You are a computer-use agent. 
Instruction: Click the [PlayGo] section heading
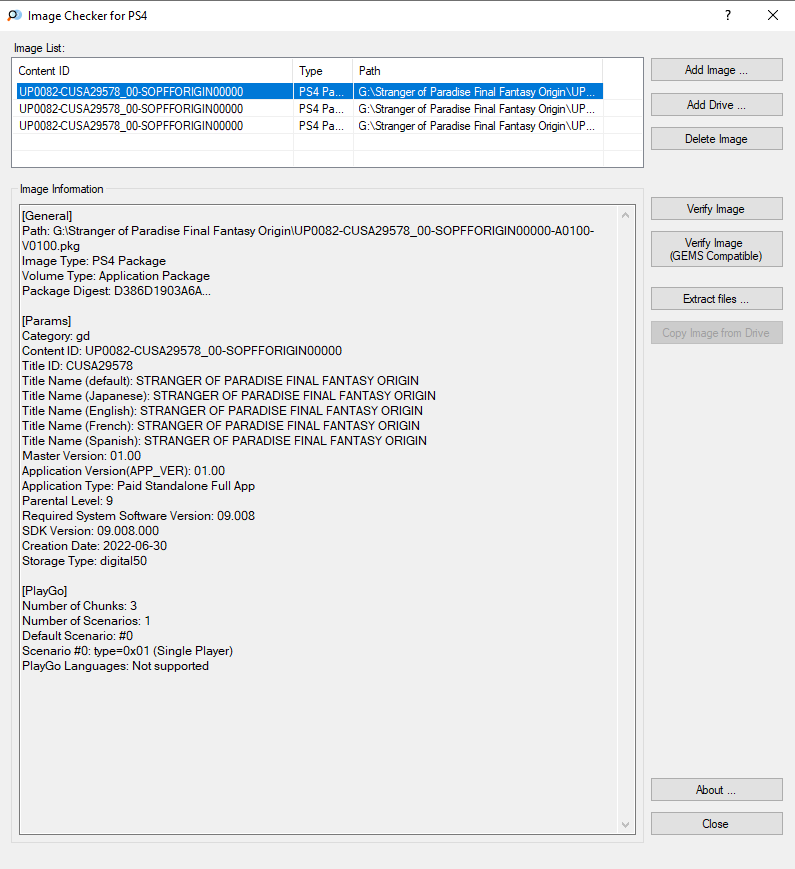44,590
